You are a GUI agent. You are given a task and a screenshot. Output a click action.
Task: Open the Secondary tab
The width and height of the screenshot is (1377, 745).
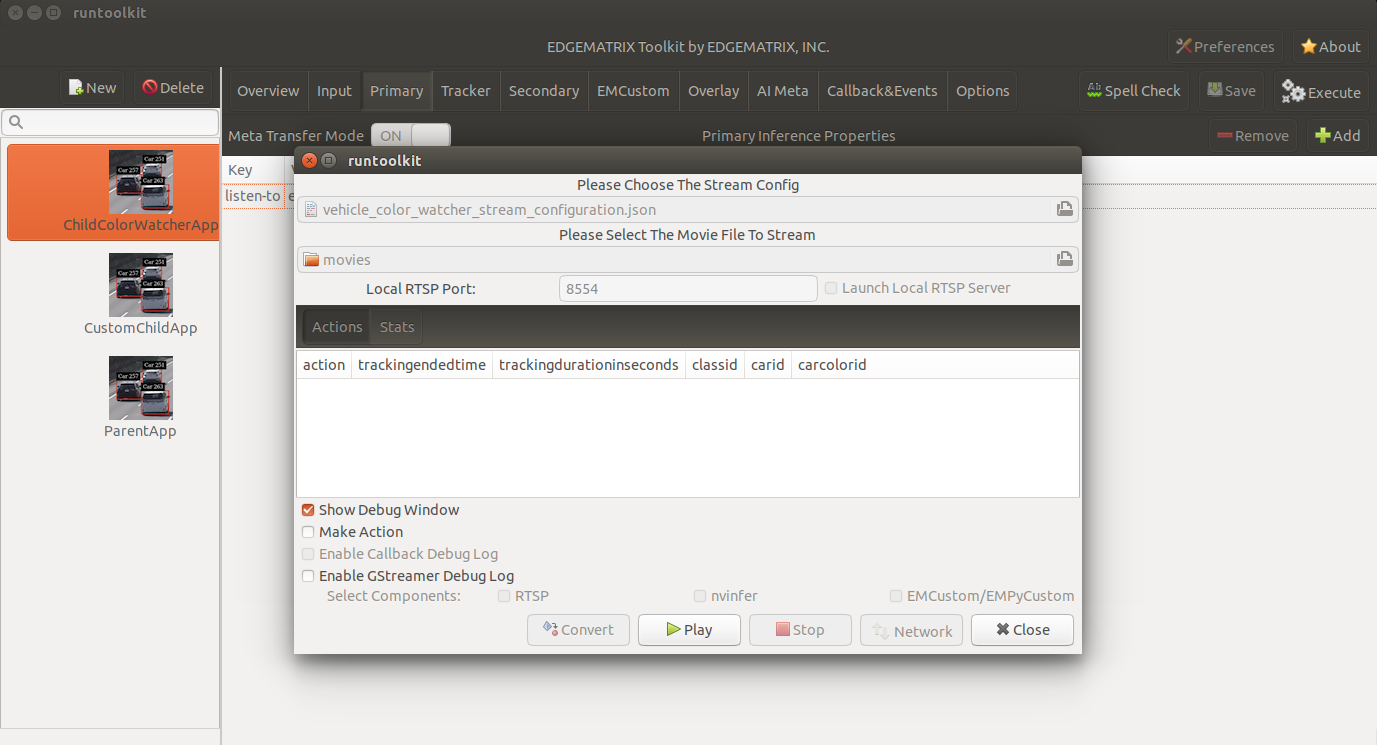pos(544,91)
